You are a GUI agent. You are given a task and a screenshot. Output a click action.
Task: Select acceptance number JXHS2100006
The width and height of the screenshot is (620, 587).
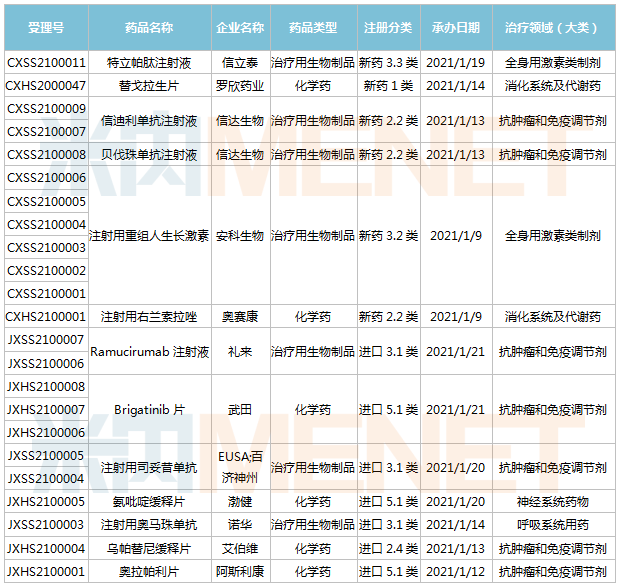click(46, 433)
